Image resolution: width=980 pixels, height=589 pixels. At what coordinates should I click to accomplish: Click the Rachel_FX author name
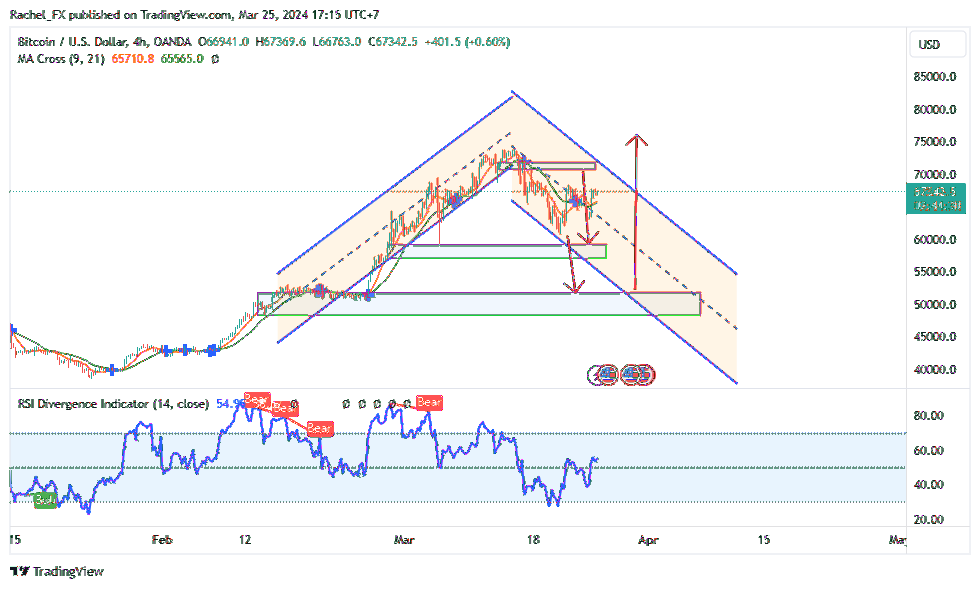tap(38, 14)
